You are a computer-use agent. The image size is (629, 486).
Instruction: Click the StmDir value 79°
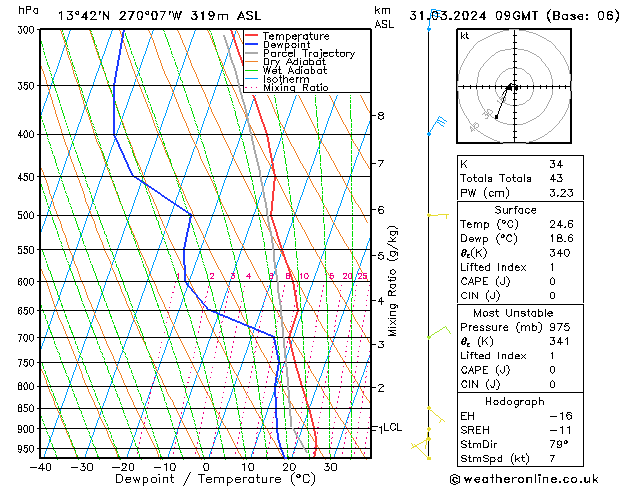pyautogui.click(x=559, y=444)
